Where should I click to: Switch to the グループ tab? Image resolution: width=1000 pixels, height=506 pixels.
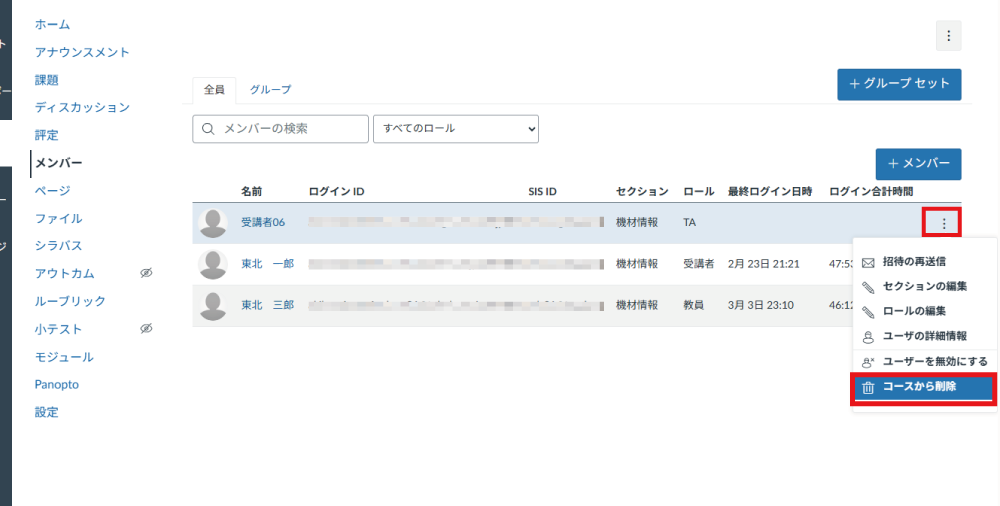click(270, 90)
